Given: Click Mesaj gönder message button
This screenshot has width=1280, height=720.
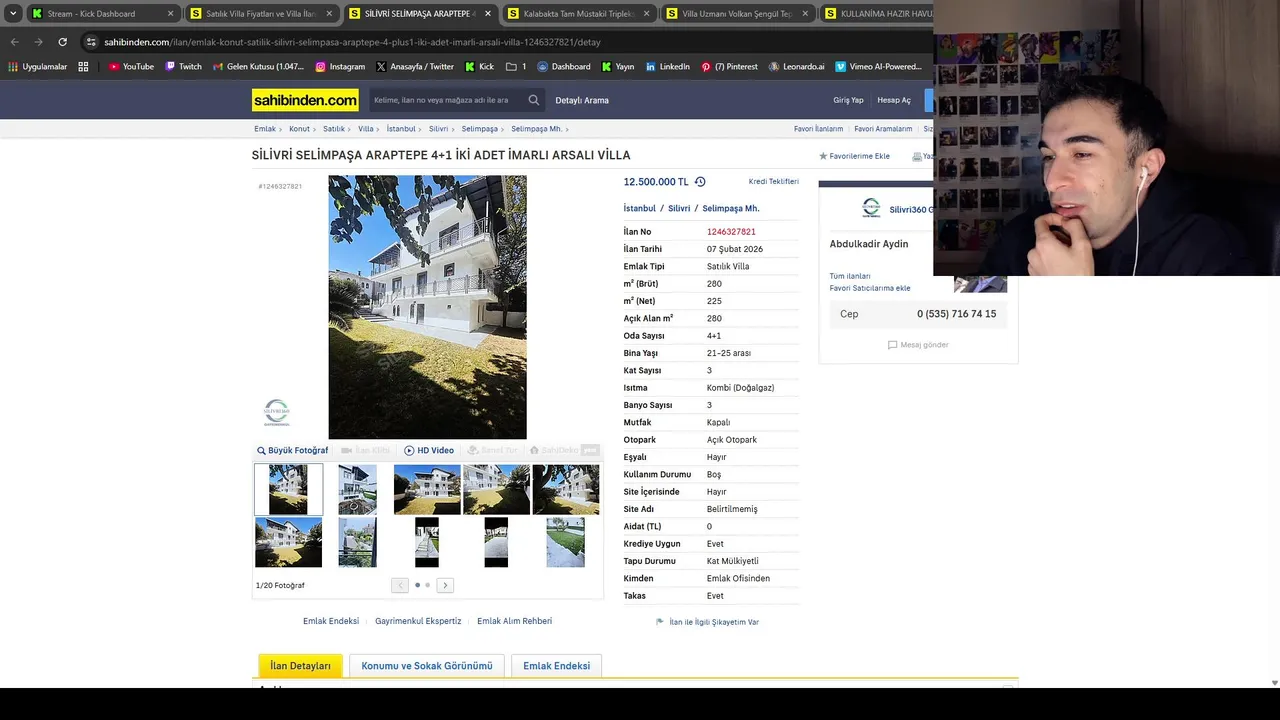Looking at the screenshot, I should pos(918,345).
